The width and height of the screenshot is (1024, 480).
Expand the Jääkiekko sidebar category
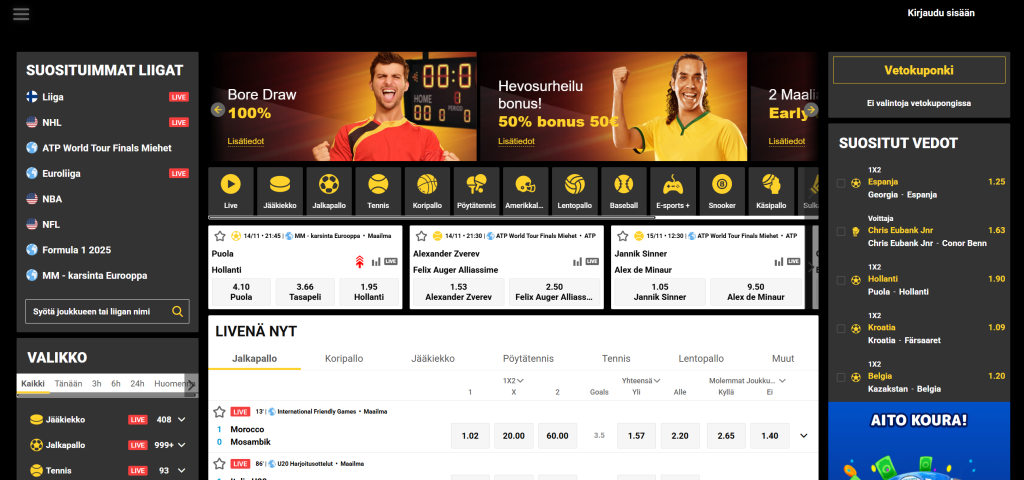181,419
